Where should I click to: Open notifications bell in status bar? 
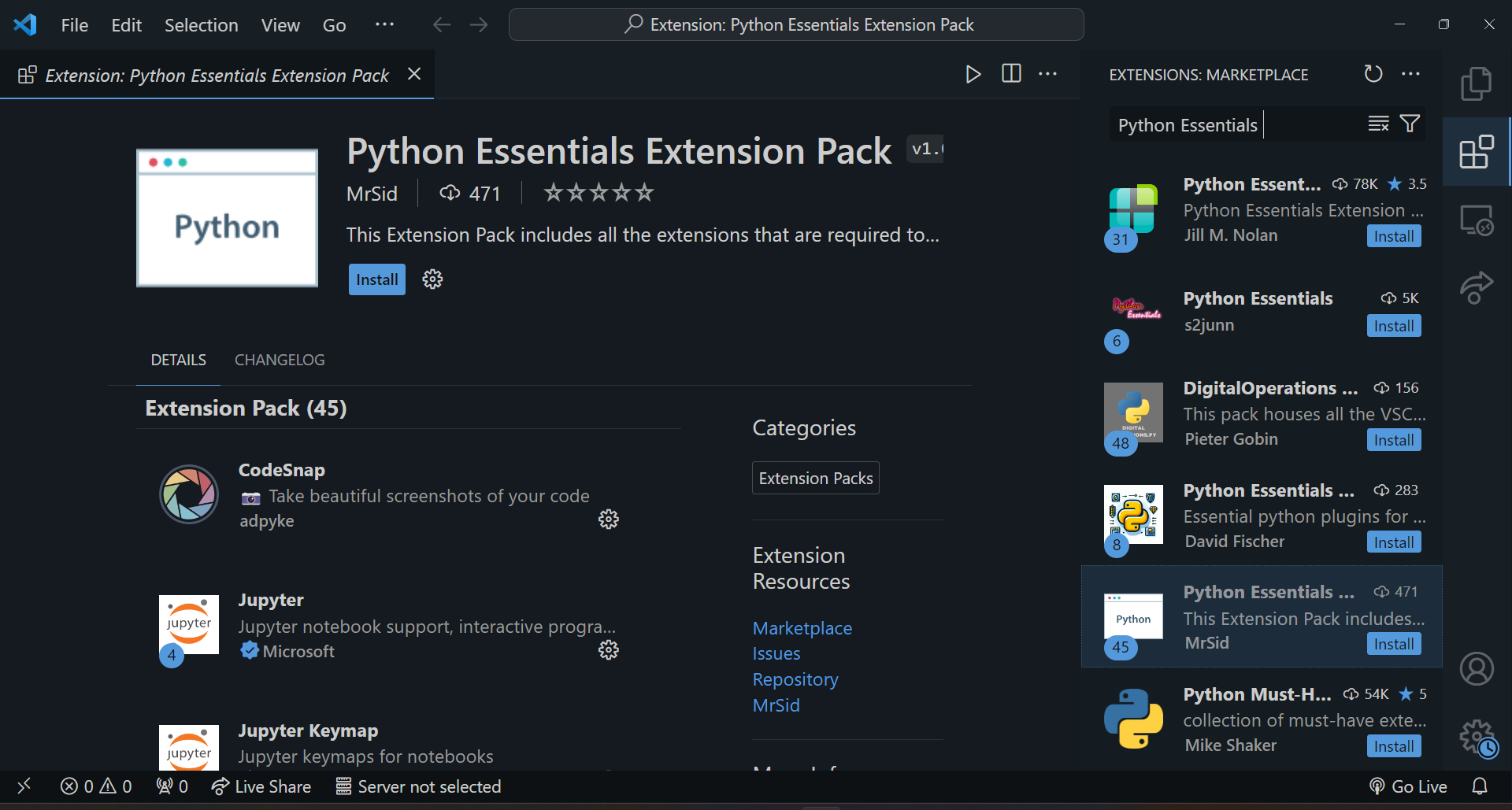pyautogui.click(x=1480, y=786)
